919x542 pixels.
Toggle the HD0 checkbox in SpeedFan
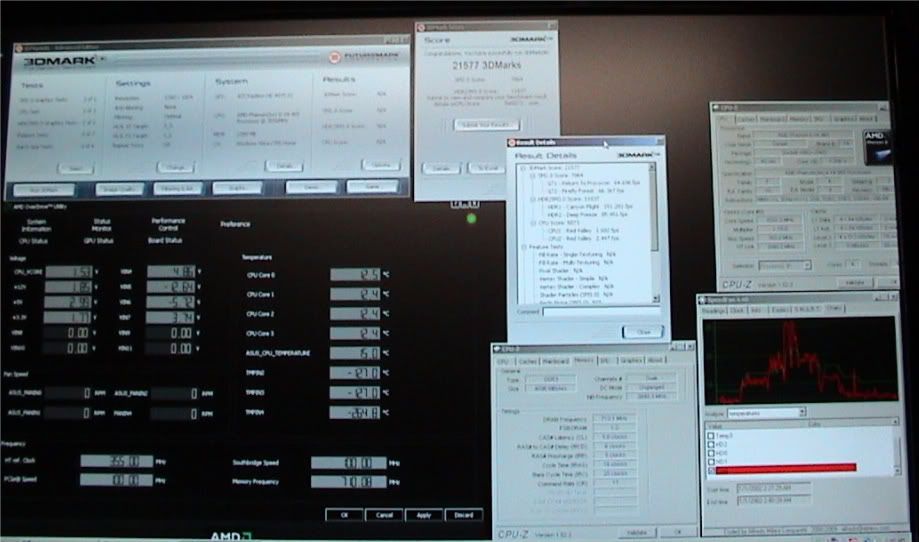tap(710, 452)
